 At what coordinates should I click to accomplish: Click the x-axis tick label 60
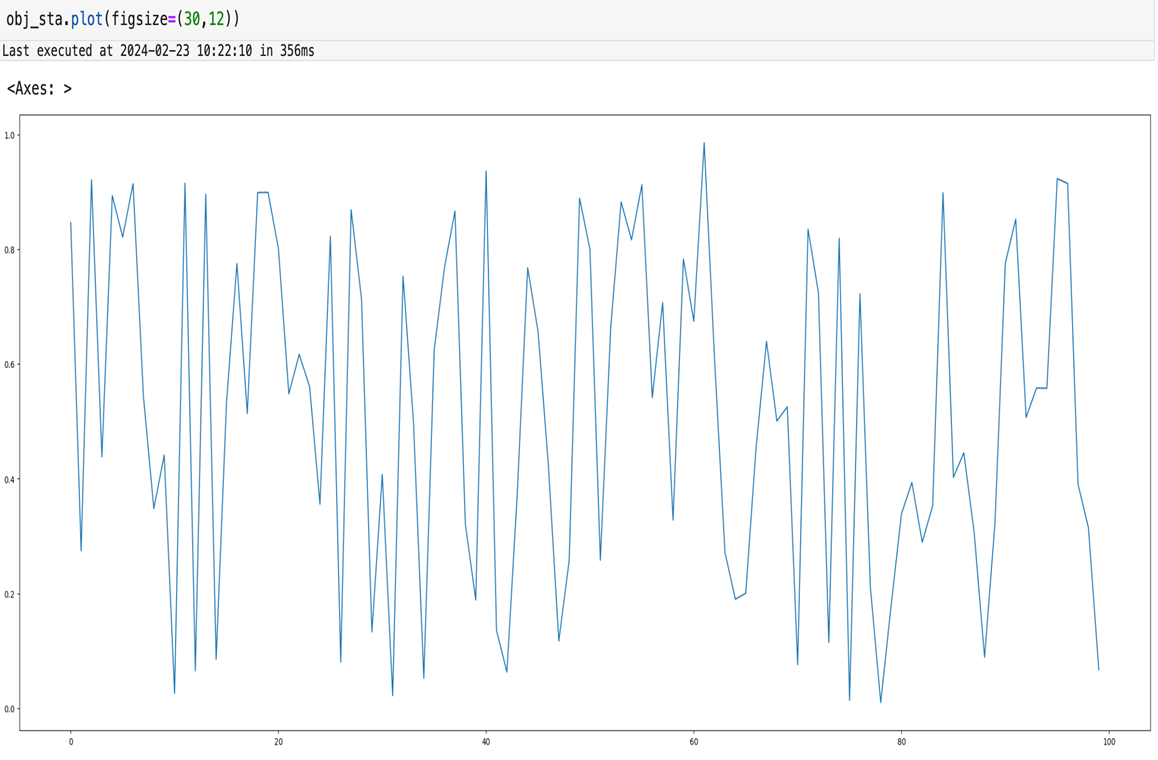click(x=693, y=742)
